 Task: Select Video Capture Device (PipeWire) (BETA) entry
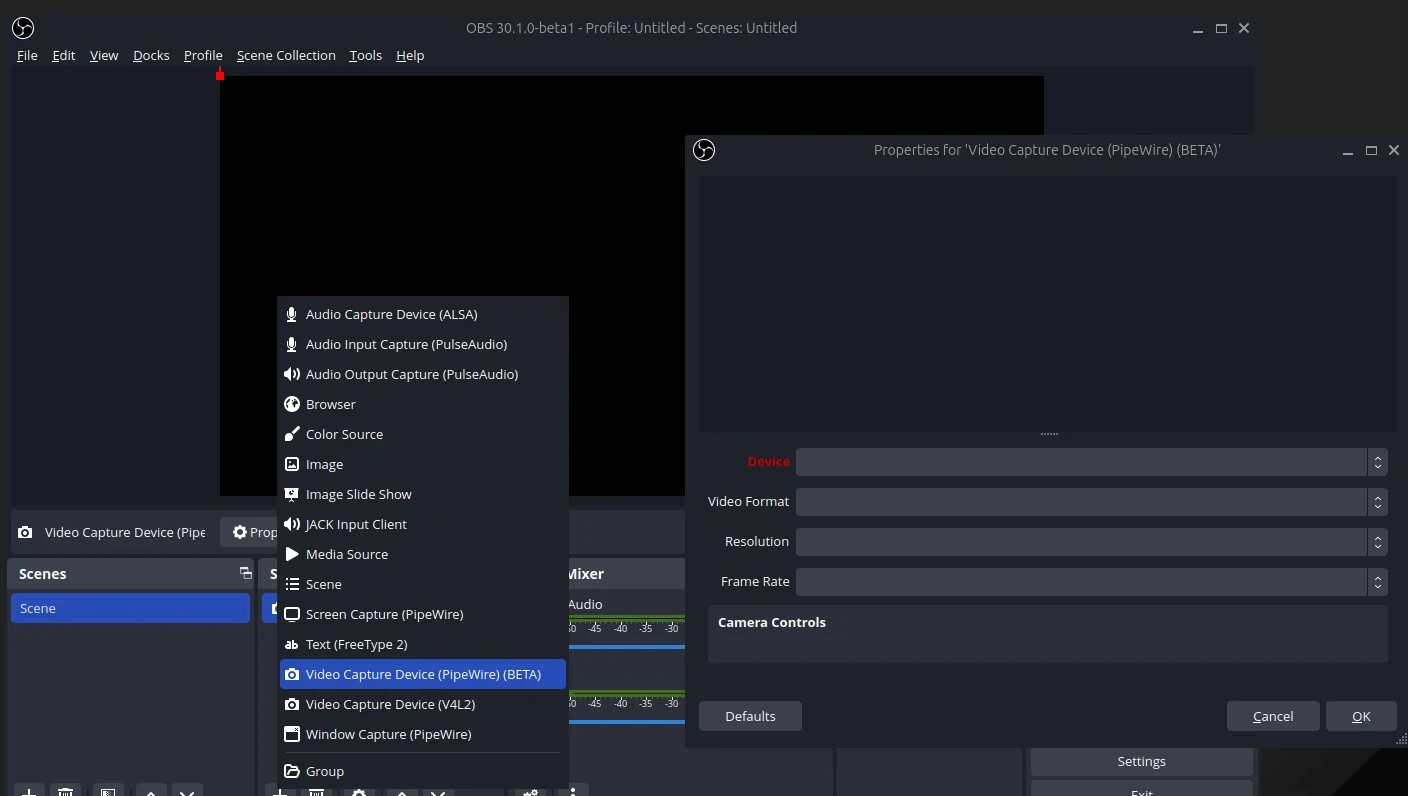(423, 674)
